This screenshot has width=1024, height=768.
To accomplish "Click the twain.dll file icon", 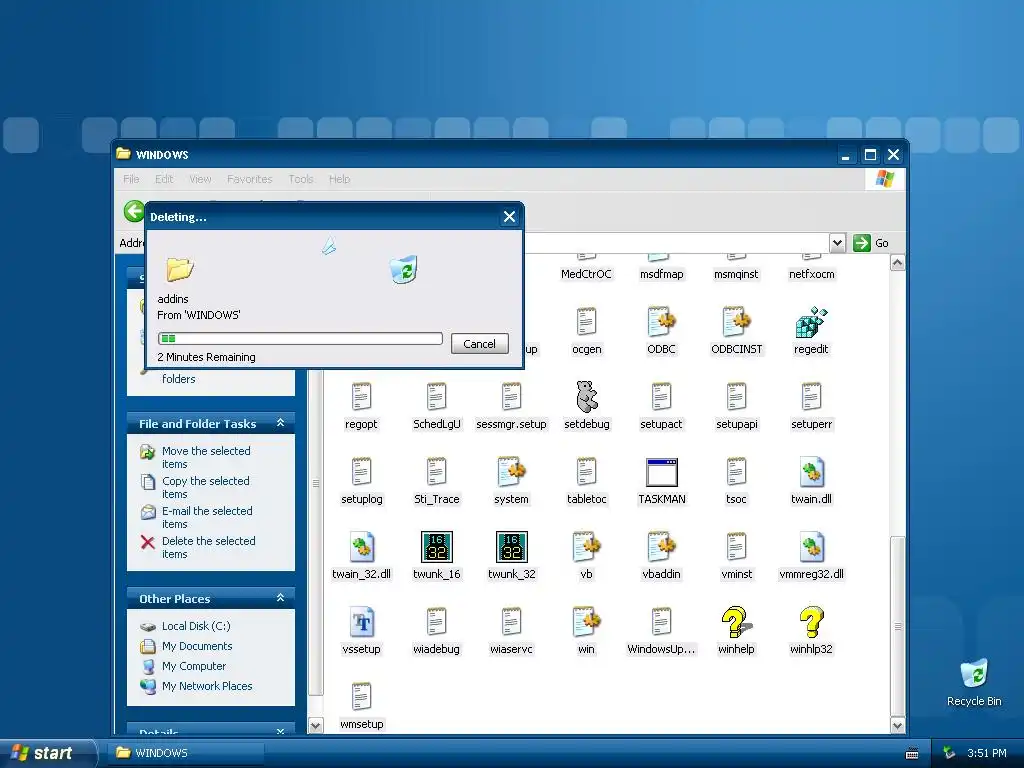I will click(x=811, y=472).
